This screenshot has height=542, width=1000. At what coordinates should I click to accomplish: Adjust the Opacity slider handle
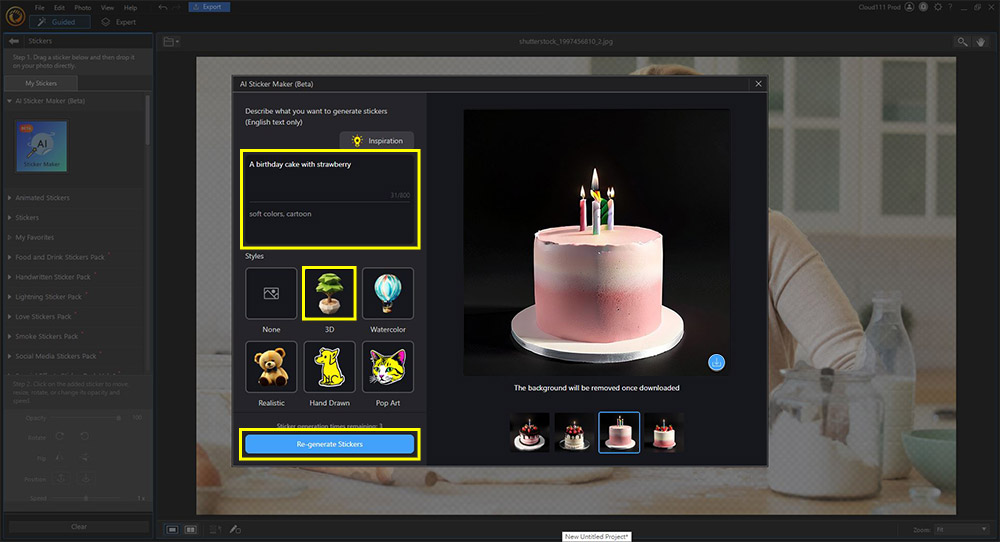119,418
